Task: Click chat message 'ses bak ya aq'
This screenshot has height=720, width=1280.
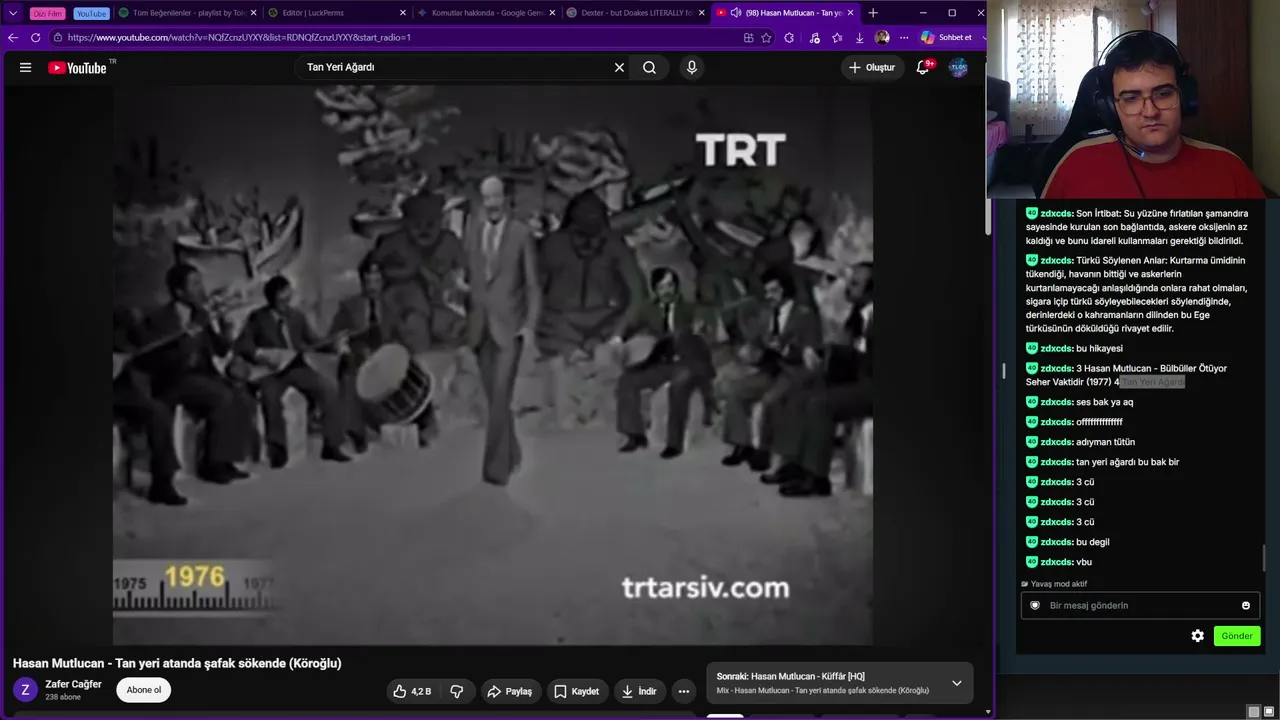Action: 1105,402
